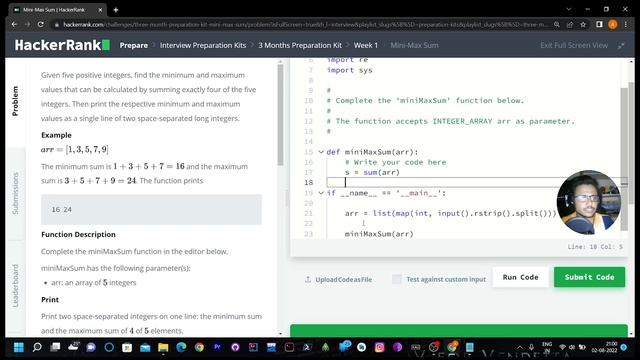Click the Upload Code as File link
Viewport: 640px width, 360px height.
click(x=338, y=280)
